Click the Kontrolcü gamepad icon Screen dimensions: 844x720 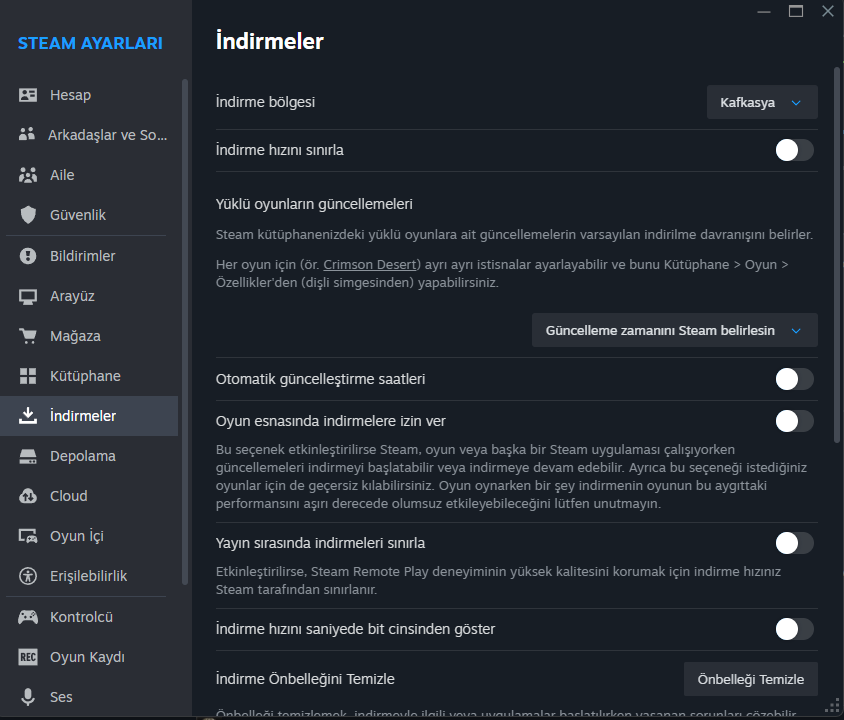tap(28, 617)
